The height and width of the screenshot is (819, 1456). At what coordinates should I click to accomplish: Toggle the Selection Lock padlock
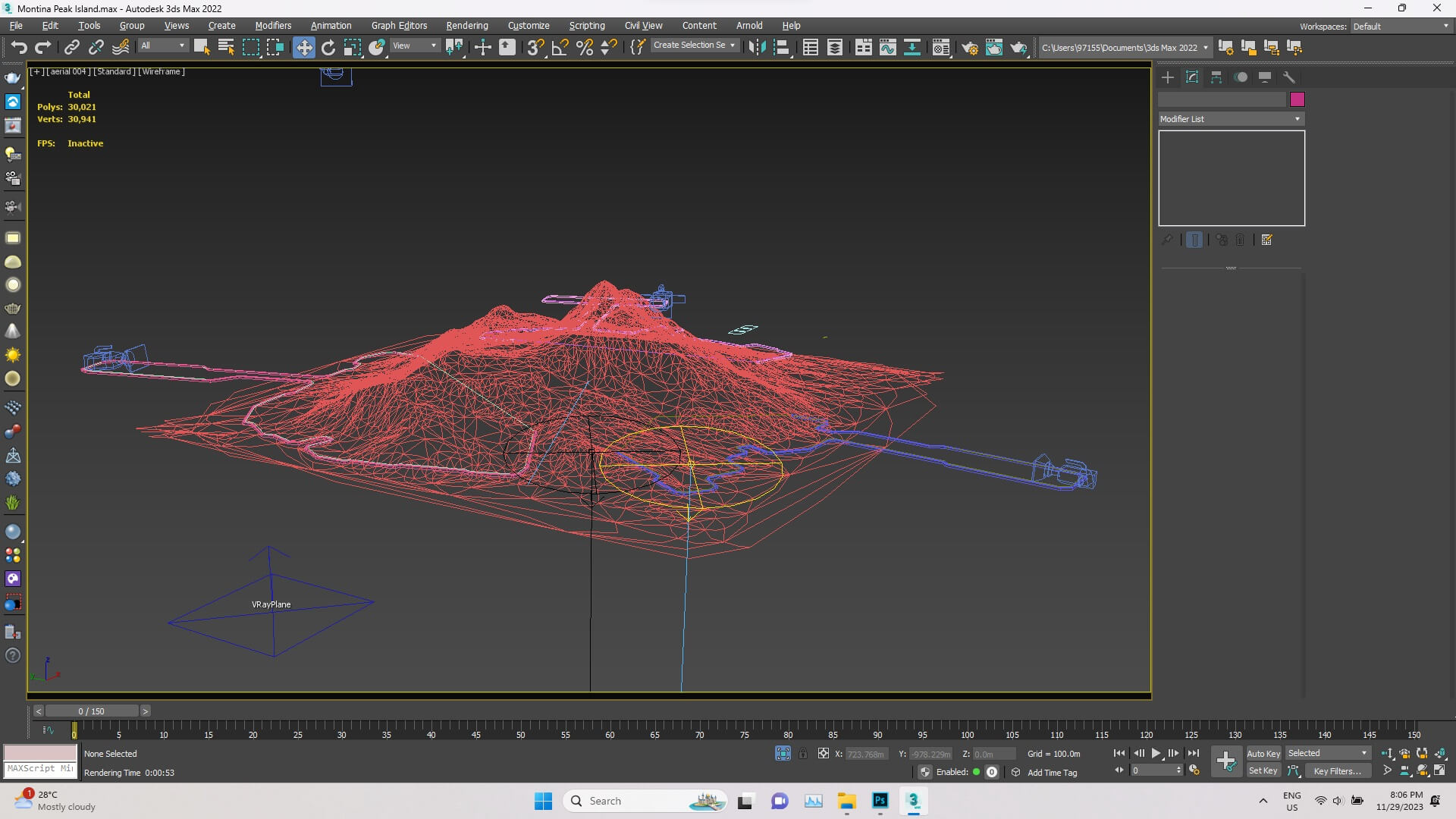(x=803, y=754)
